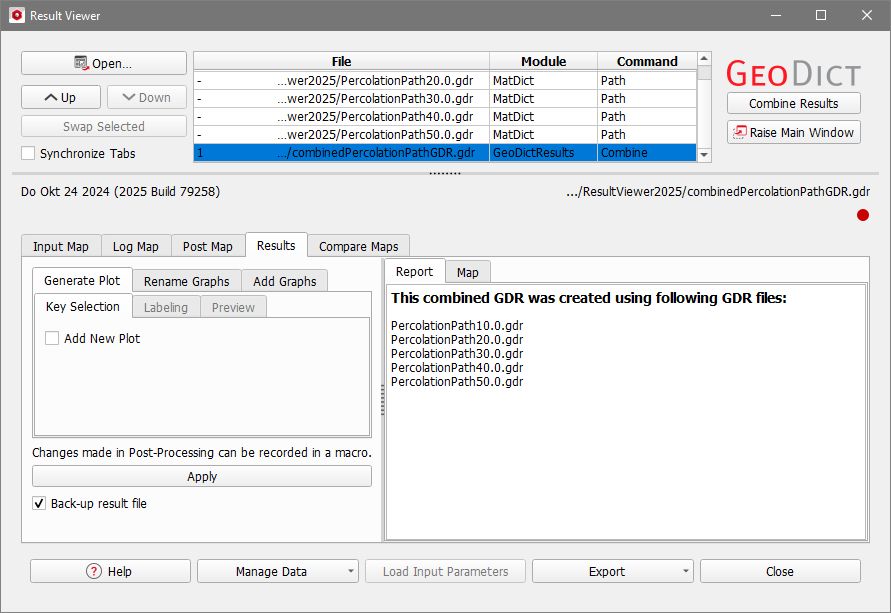Open the Export dropdown menu
Image resolution: width=891 pixels, height=613 pixels.
pos(612,571)
